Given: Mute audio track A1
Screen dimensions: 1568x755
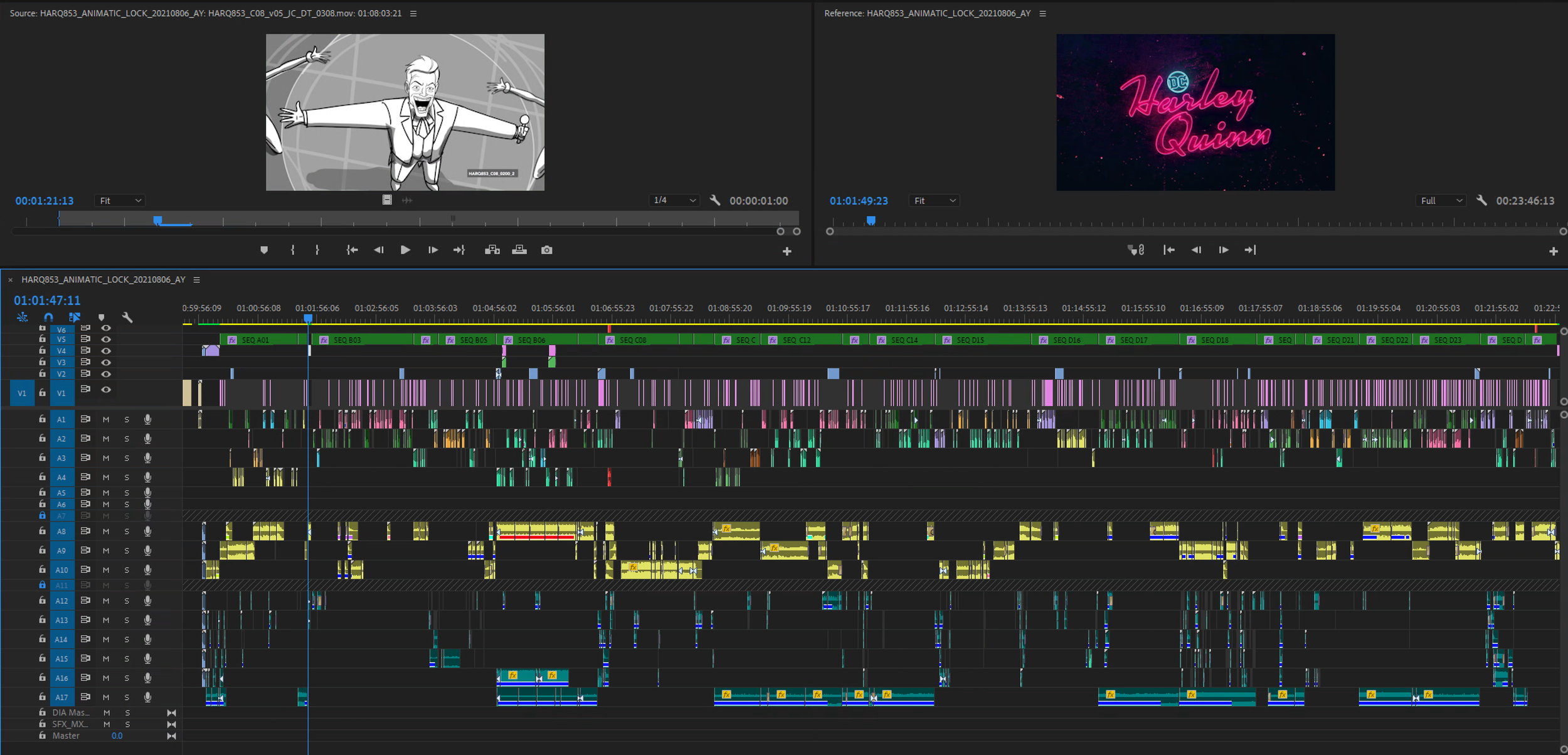Looking at the screenshot, I should (x=106, y=420).
